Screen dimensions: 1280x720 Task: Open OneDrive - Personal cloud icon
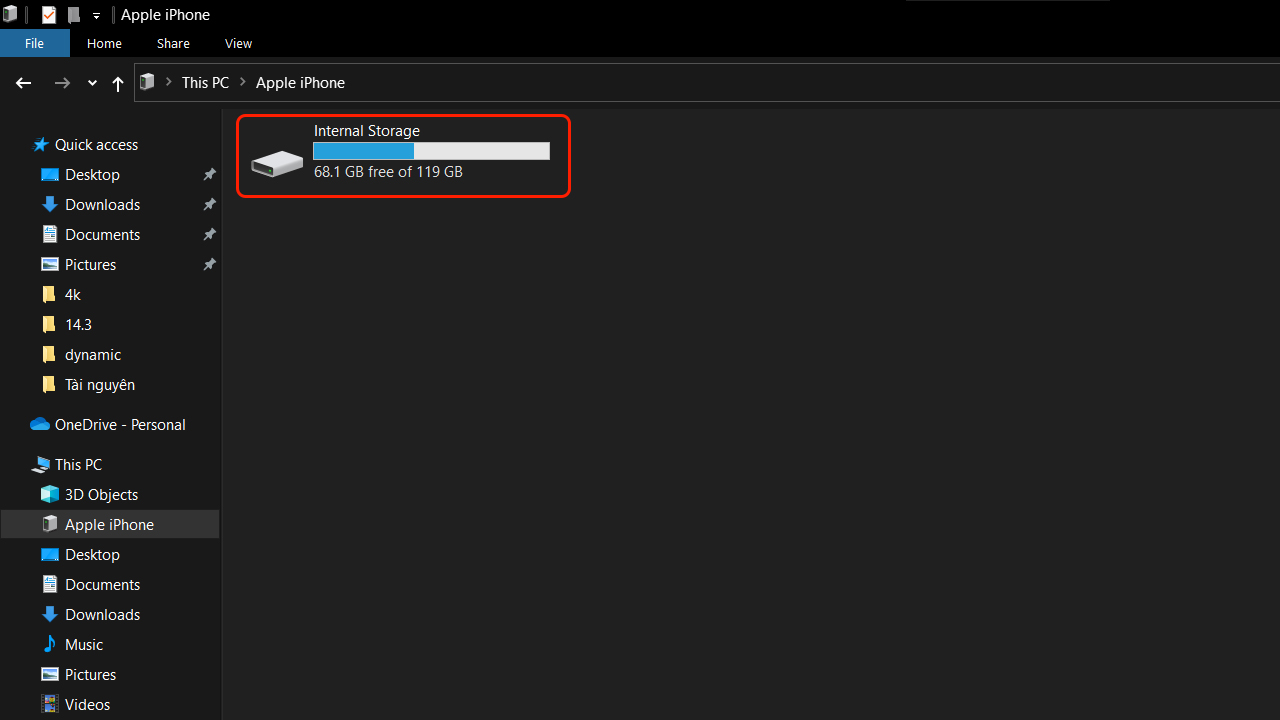(40, 425)
